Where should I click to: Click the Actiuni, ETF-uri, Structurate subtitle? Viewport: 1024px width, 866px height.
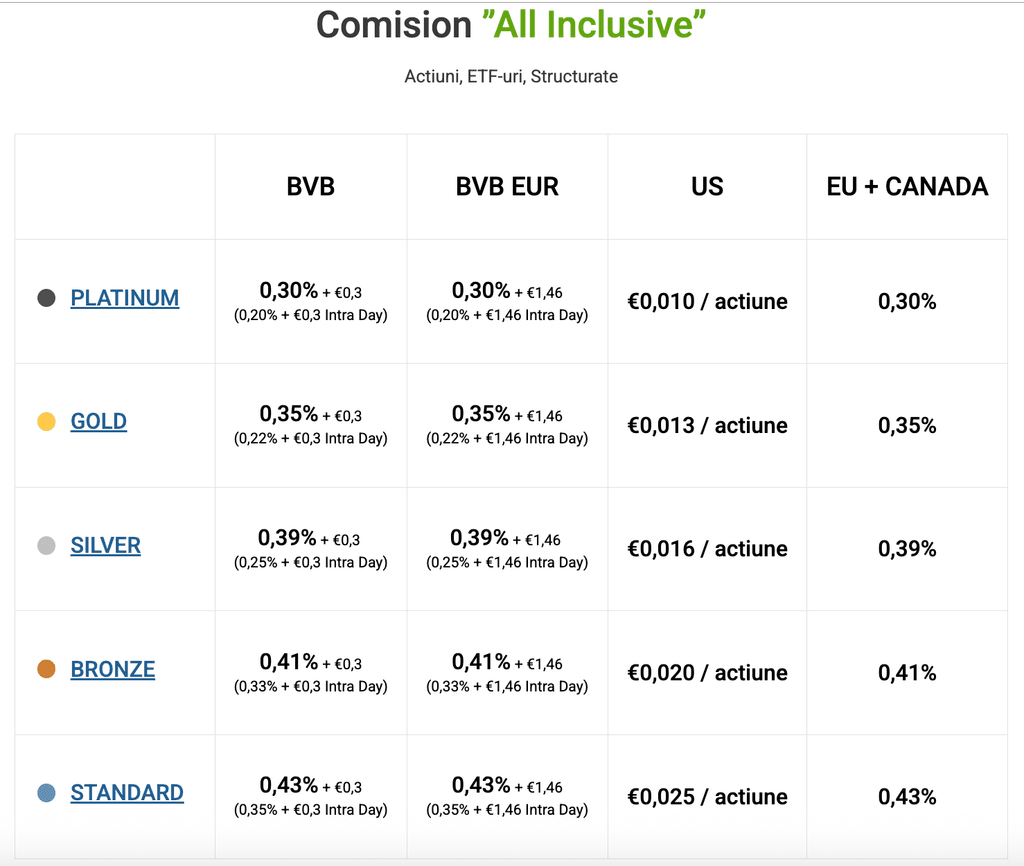(x=511, y=76)
